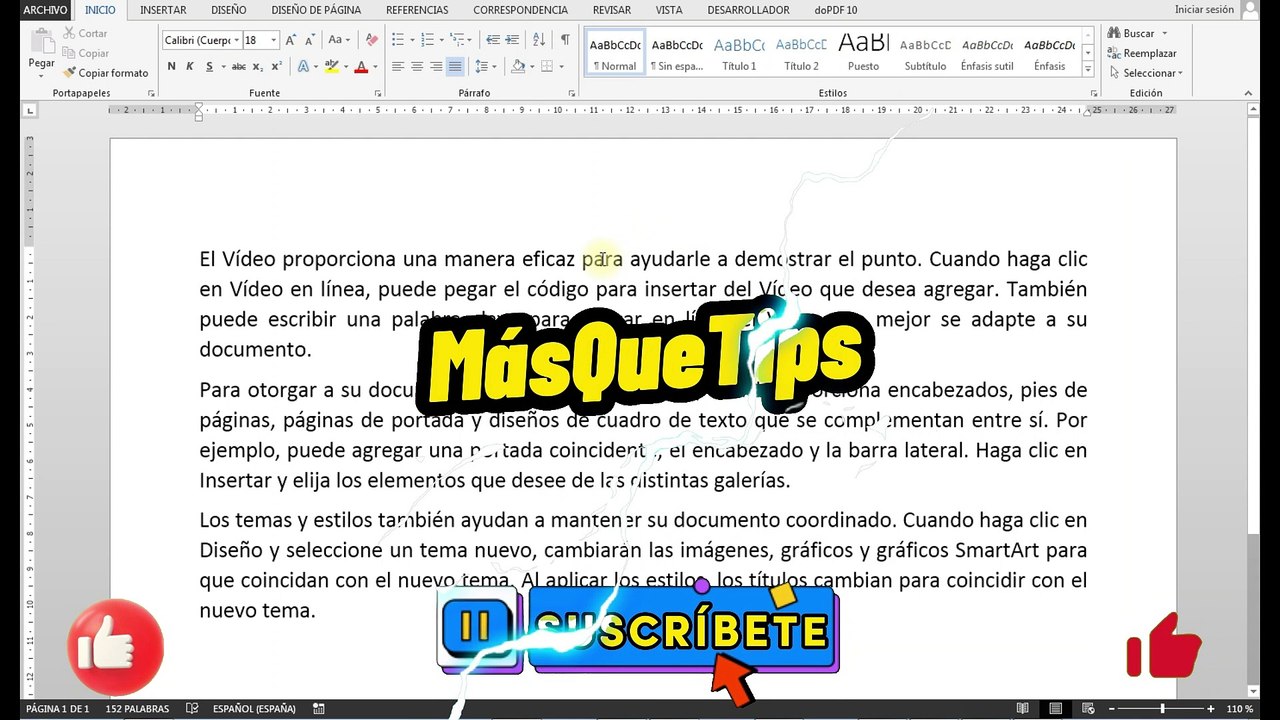This screenshot has width=1280, height=720.
Task: Click borders grid icon
Action: click(x=546, y=67)
